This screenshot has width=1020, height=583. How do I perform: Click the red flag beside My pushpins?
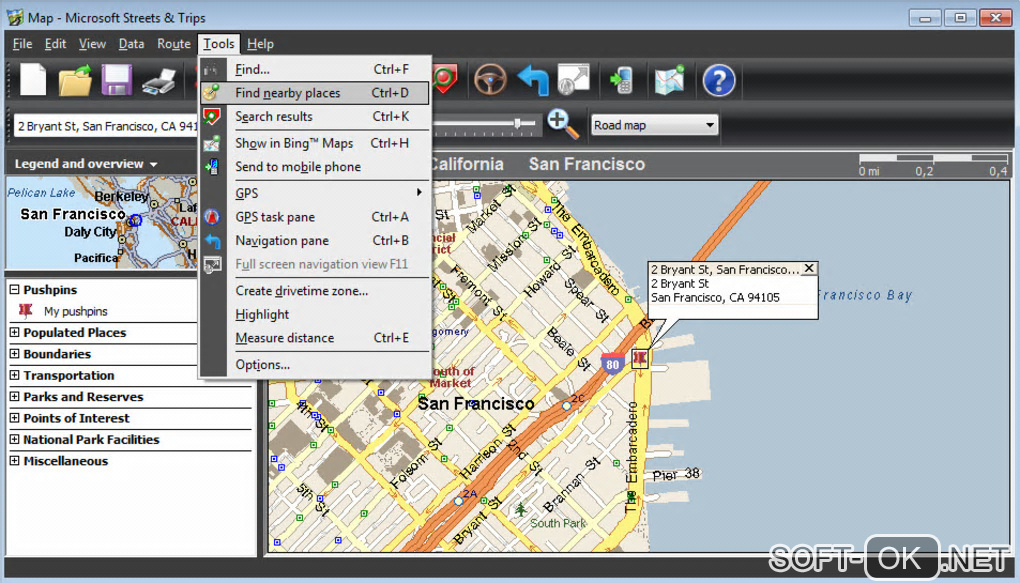pos(26,310)
